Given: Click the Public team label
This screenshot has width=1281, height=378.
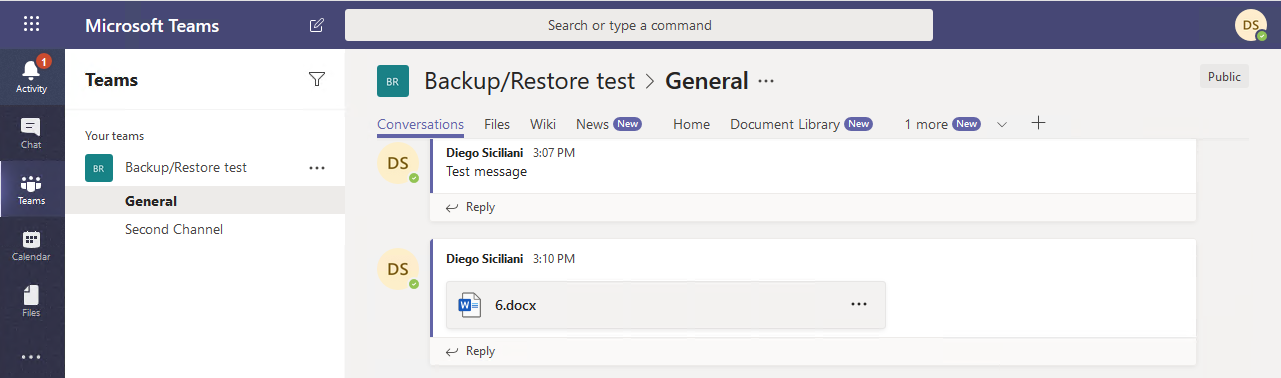Looking at the screenshot, I should pos(1224,76).
